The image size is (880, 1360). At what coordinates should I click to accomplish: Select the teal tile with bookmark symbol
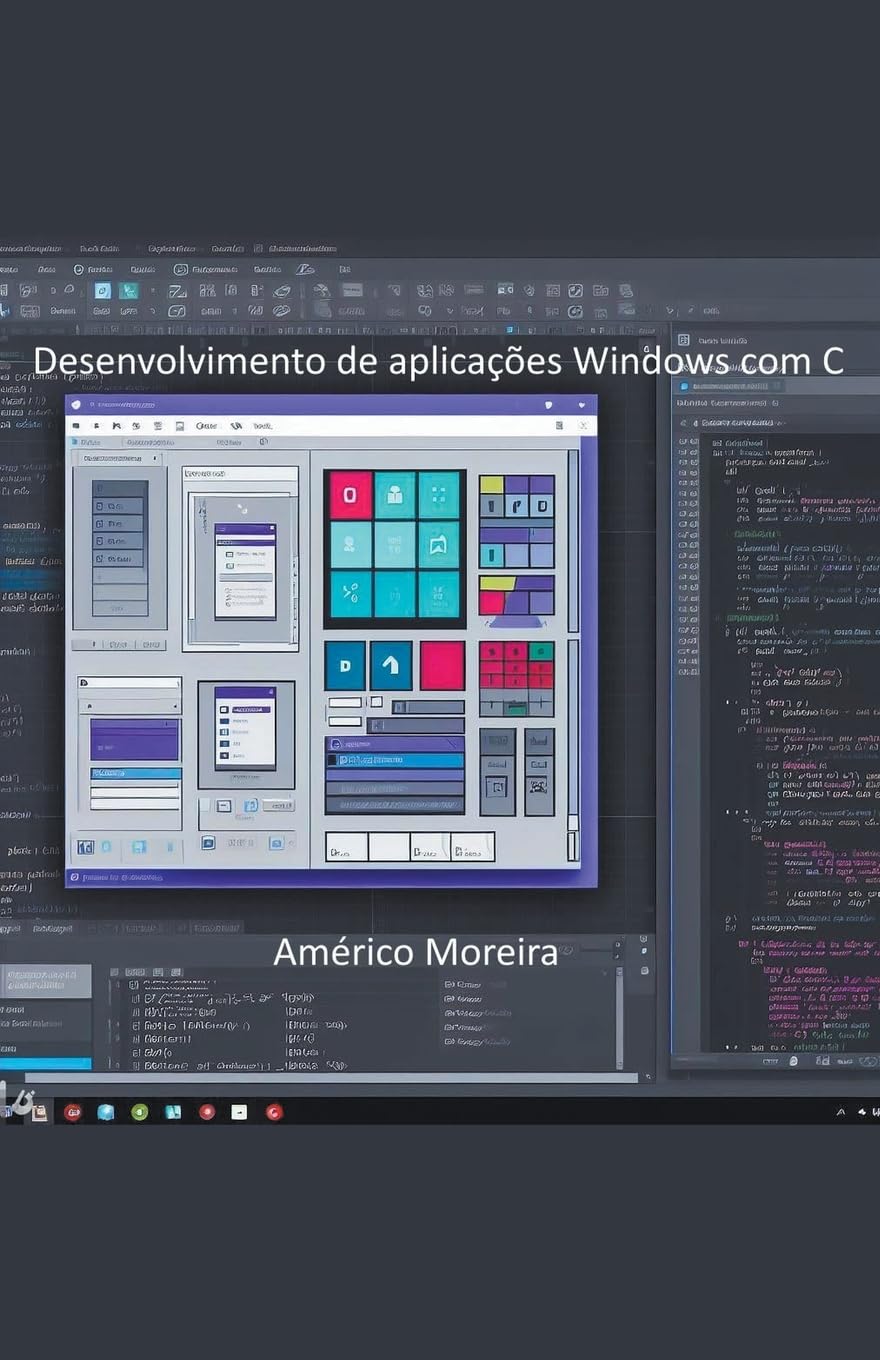click(x=438, y=544)
